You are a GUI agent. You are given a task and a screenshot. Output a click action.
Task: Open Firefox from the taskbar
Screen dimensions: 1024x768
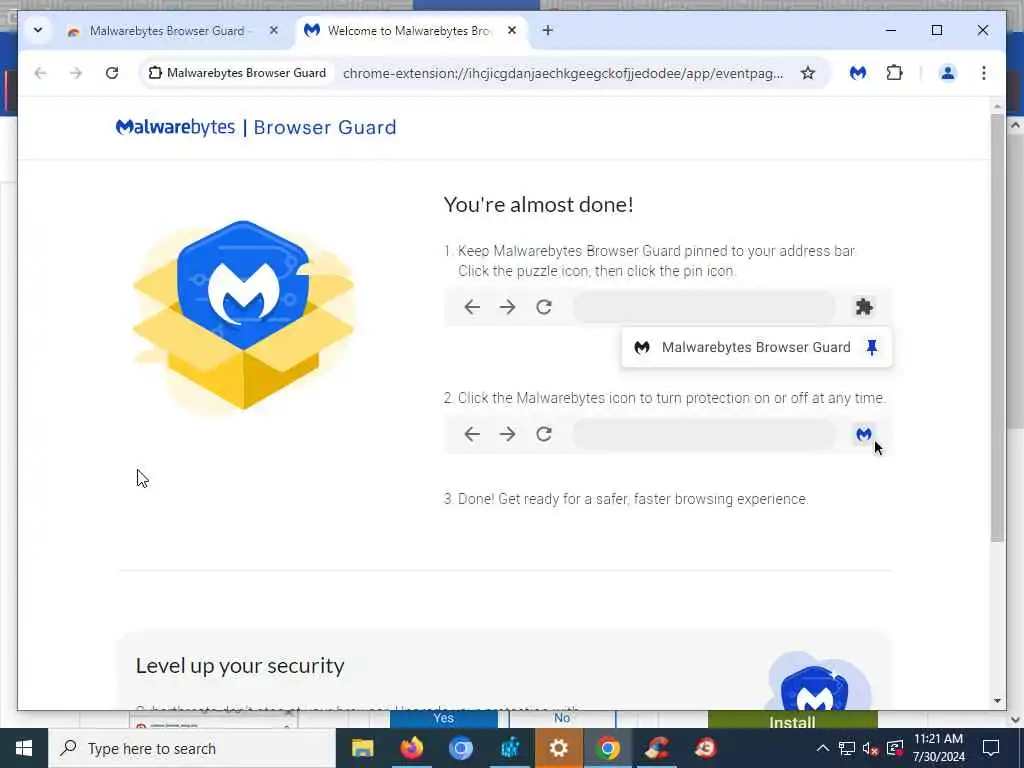tap(411, 748)
